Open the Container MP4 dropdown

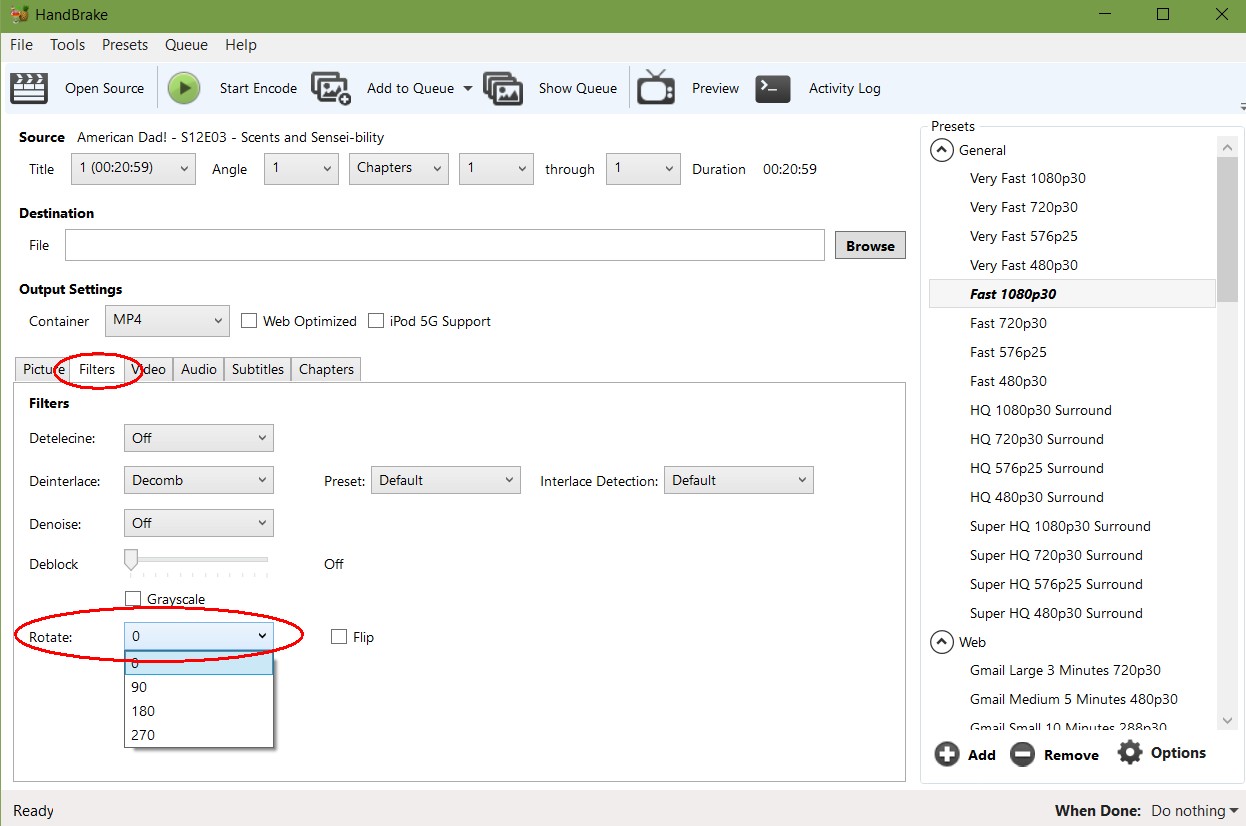[167, 321]
